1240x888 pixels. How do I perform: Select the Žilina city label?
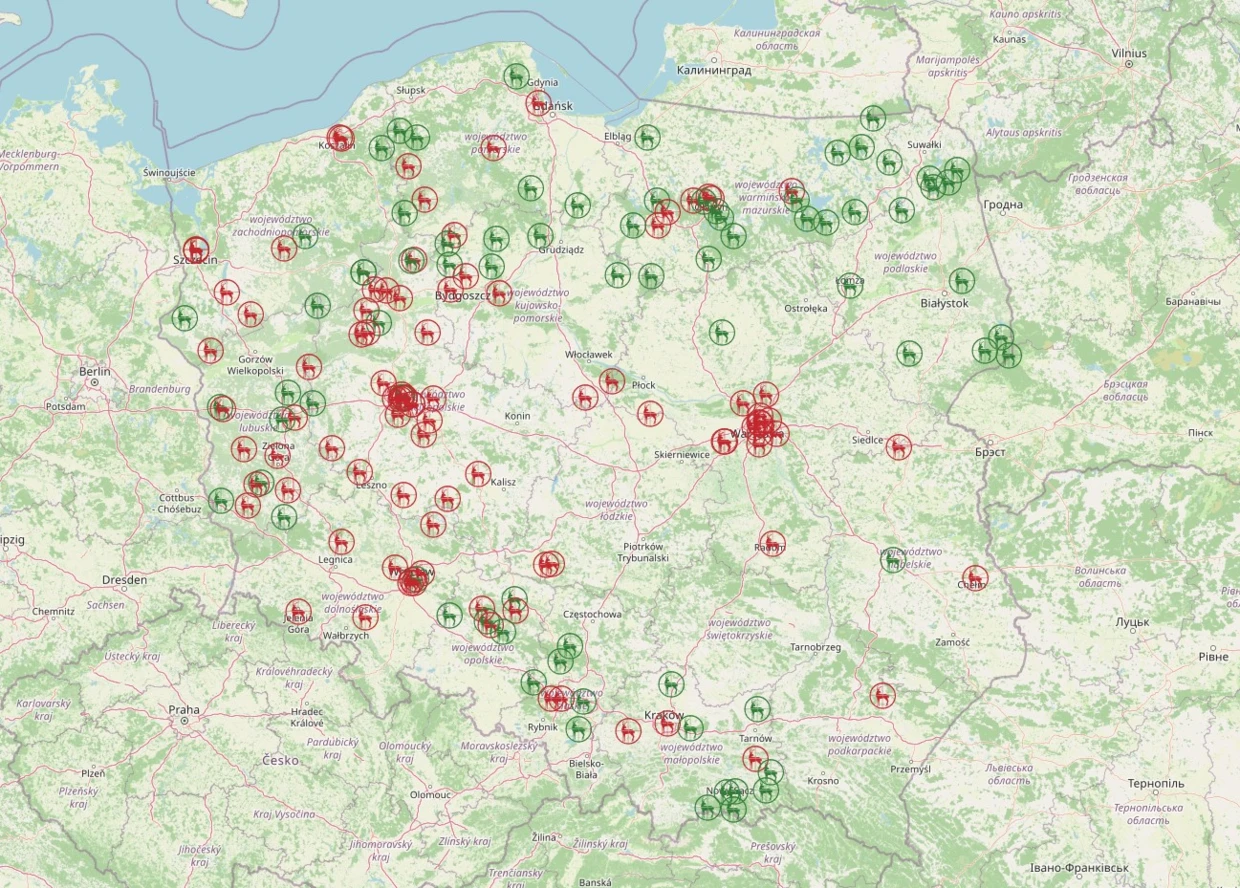tap(544, 837)
